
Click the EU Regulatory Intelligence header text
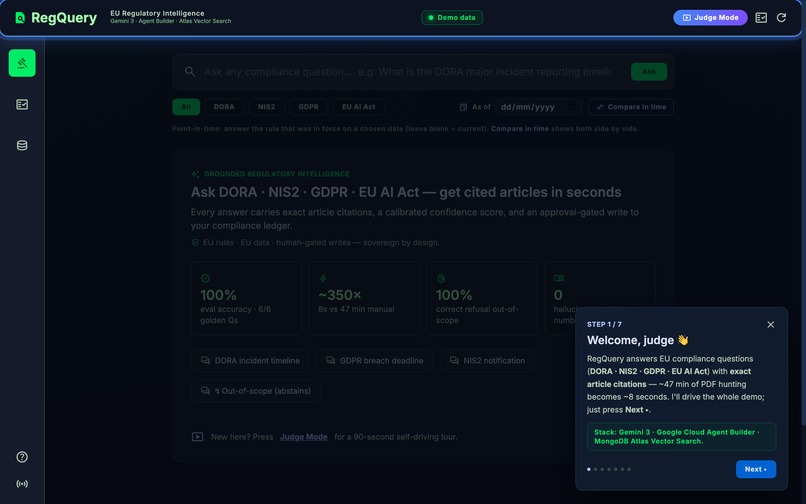pyautogui.click(x=157, y=13)
